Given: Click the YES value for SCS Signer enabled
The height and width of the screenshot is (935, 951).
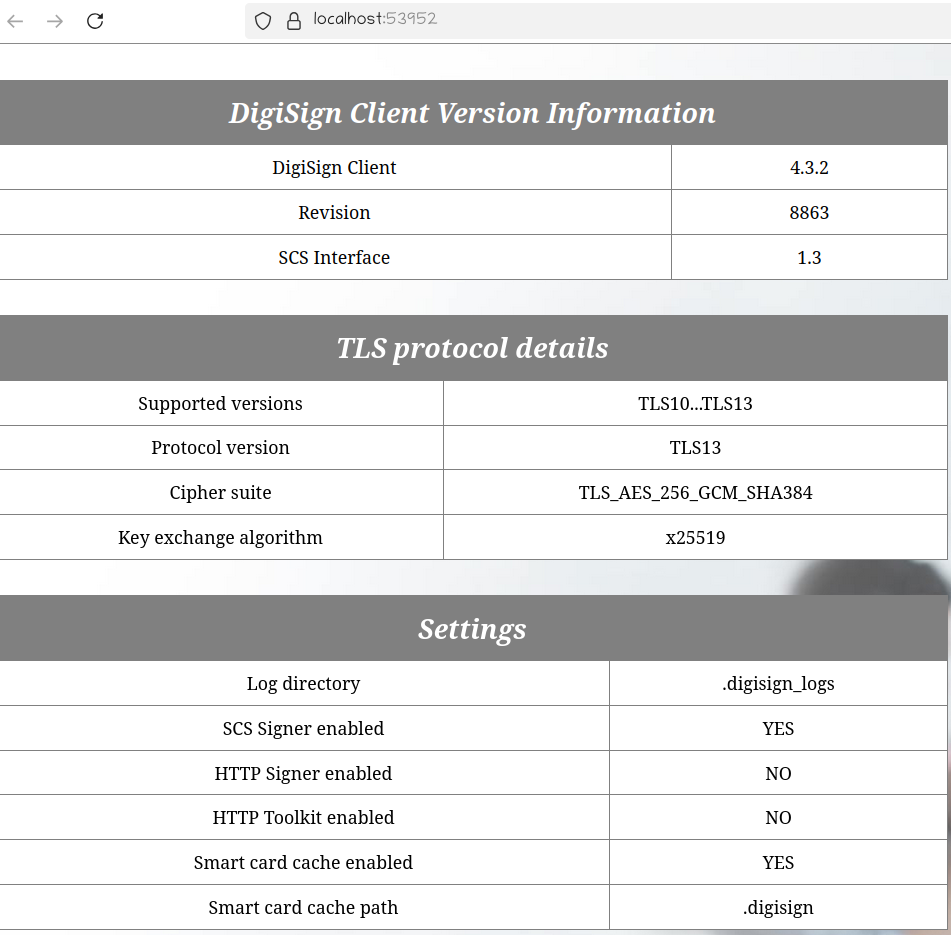Looking at the screenshot, I should pyautogui.click(x=778, y=729).
